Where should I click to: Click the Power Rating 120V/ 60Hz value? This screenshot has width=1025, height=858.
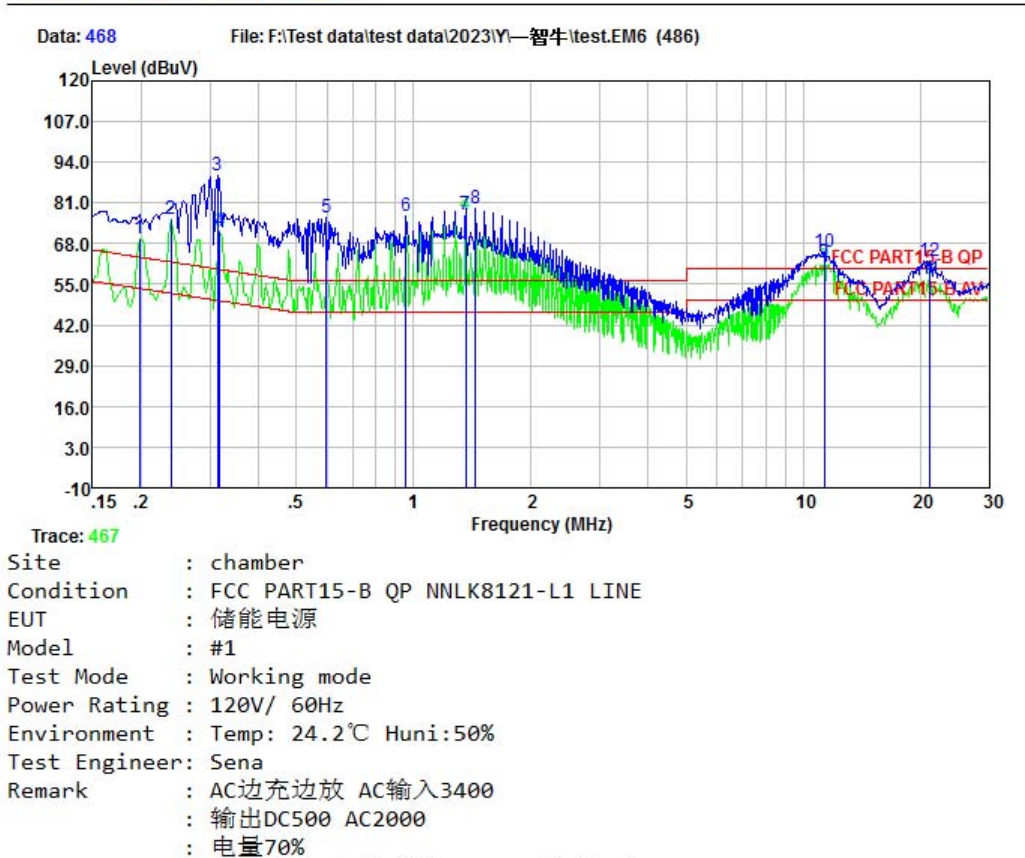[276, 705]
